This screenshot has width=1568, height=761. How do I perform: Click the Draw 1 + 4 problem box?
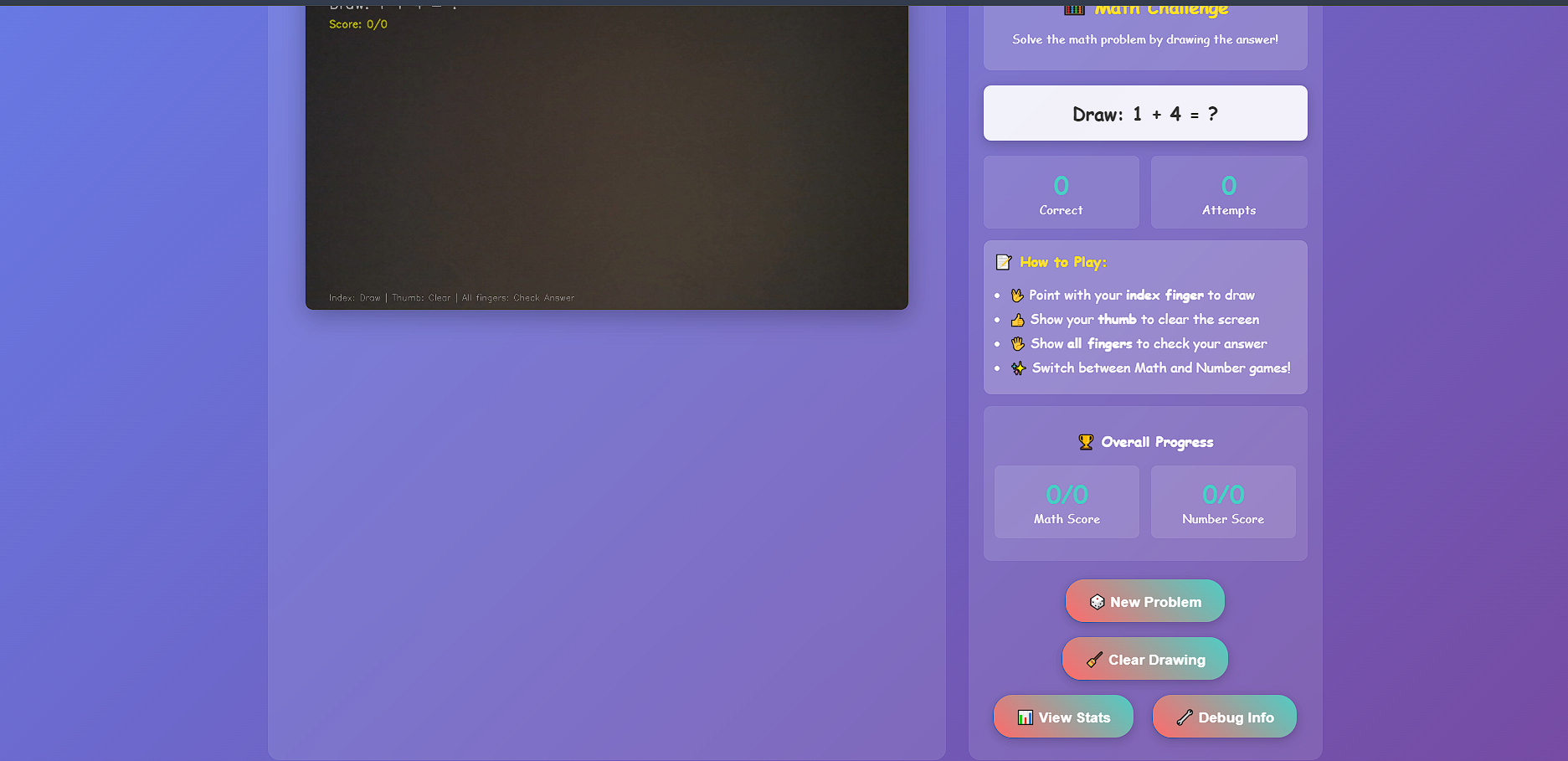tap(1145, 113)
